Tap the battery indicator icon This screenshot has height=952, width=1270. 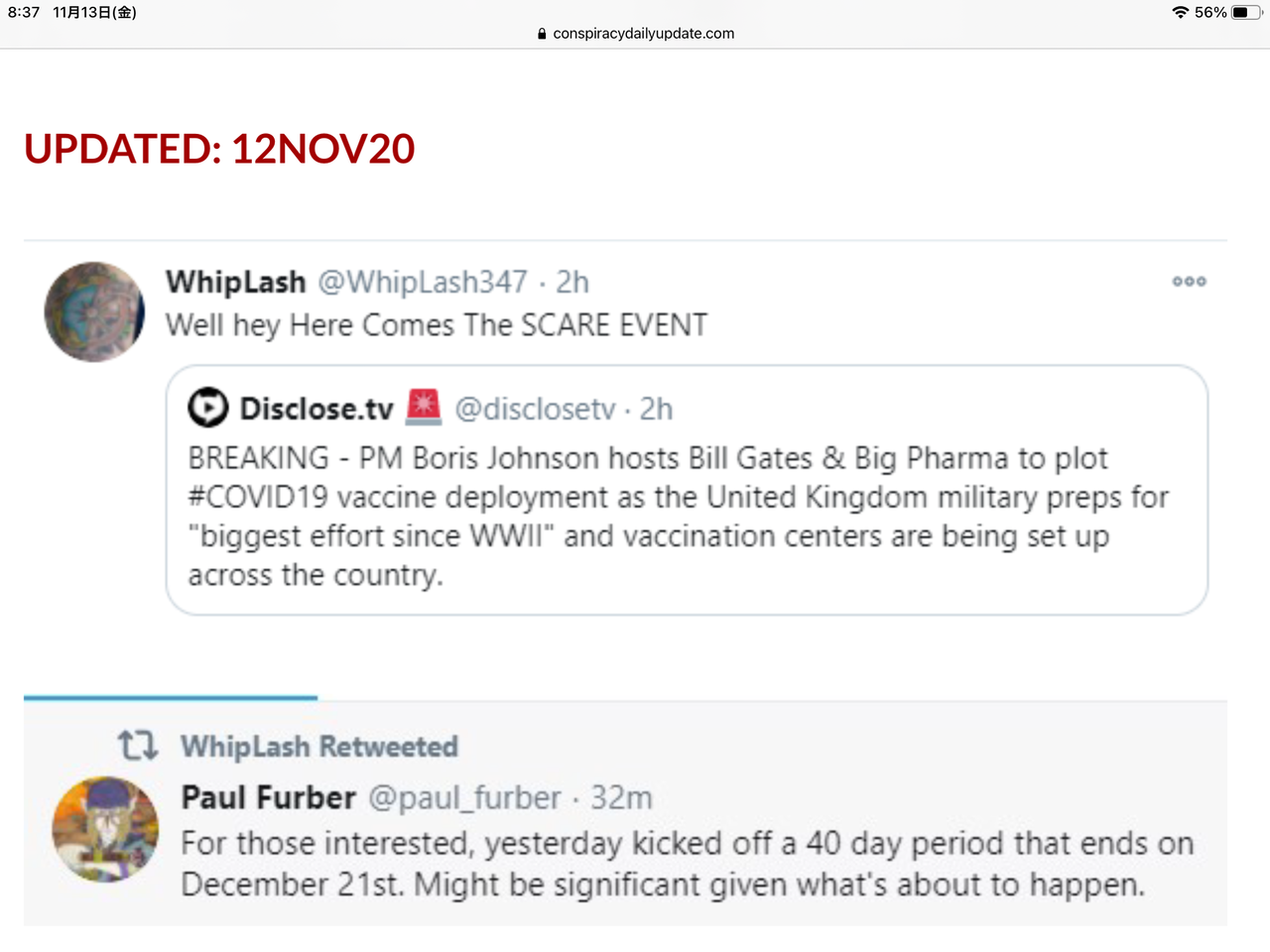1245,13
